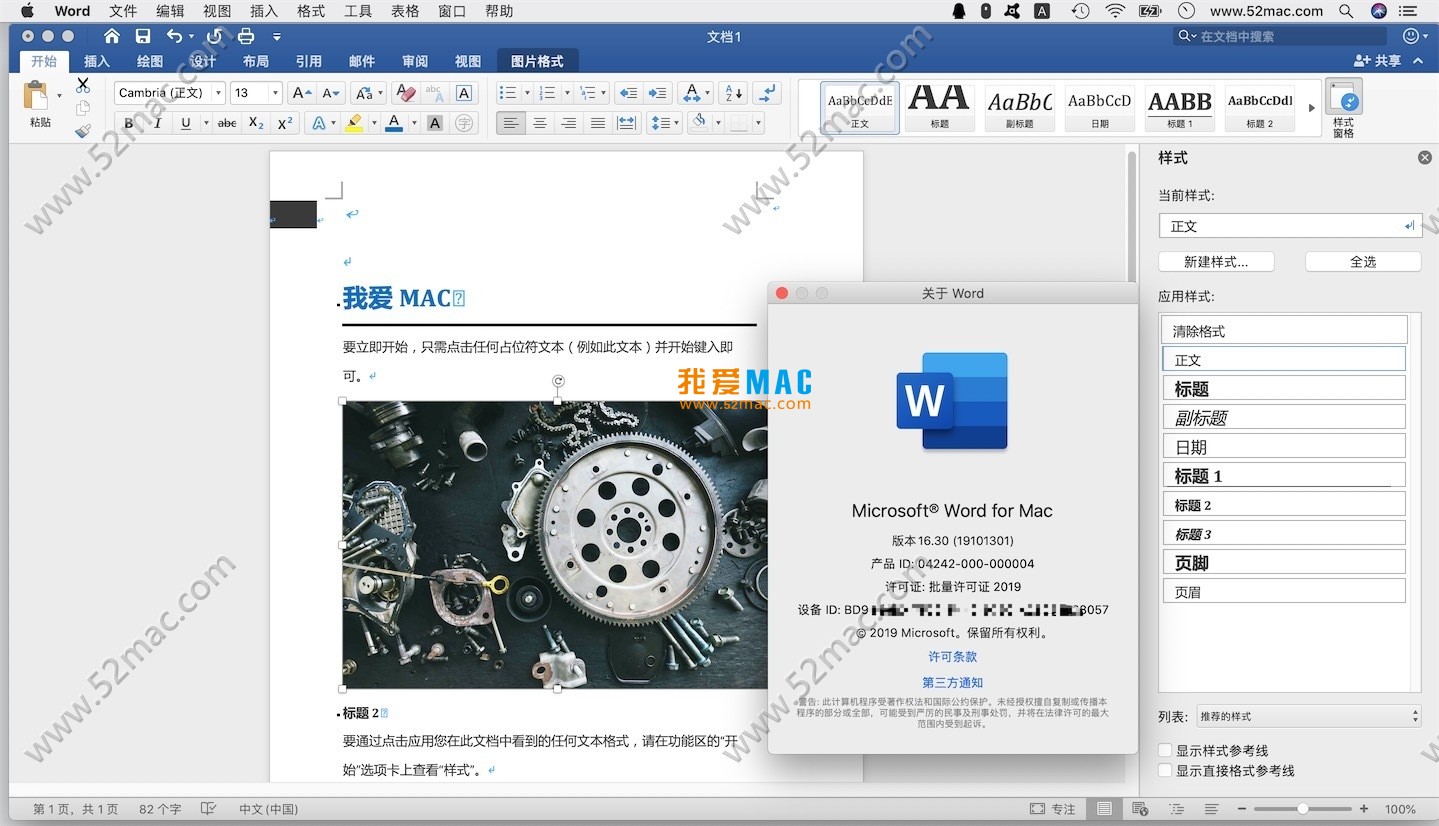This screenshot has width=1439, height=826.
Task: Open the font name dropdown
Action: click(218, 93)
